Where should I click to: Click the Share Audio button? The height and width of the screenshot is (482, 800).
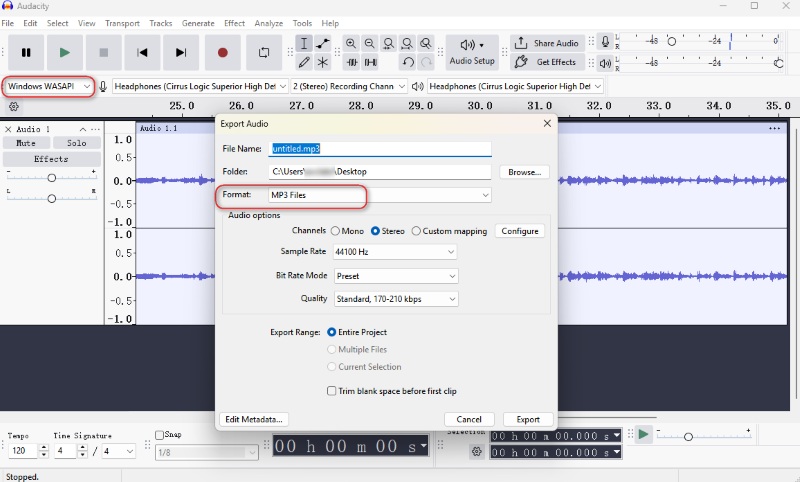pos(547,43)
